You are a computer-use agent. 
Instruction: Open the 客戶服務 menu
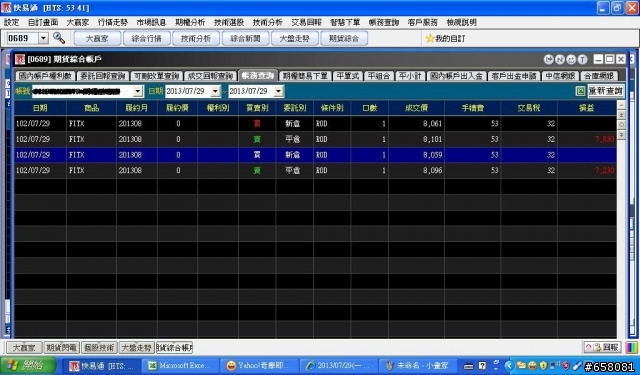point(422,22)
